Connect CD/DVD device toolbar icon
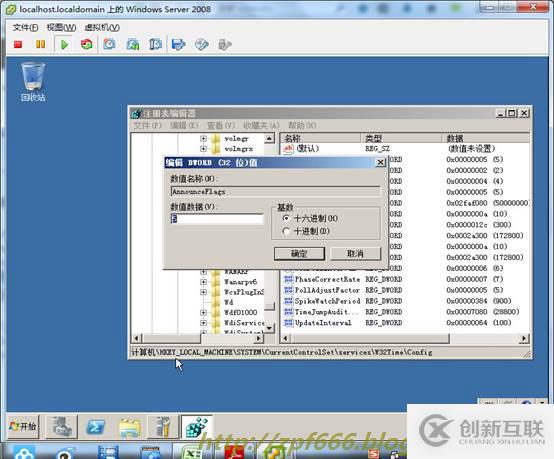The width and height of the screenshot is (554, 459). [x=202, y=44]
